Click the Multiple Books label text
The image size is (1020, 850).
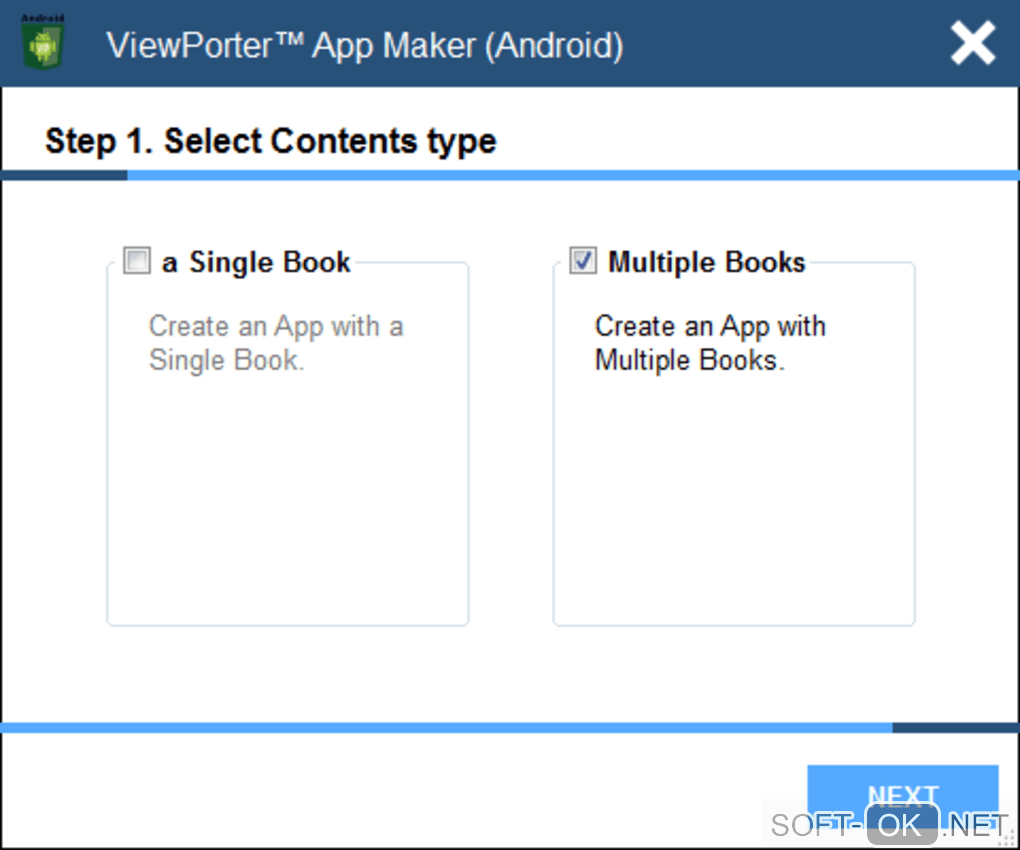pos(706,262)
